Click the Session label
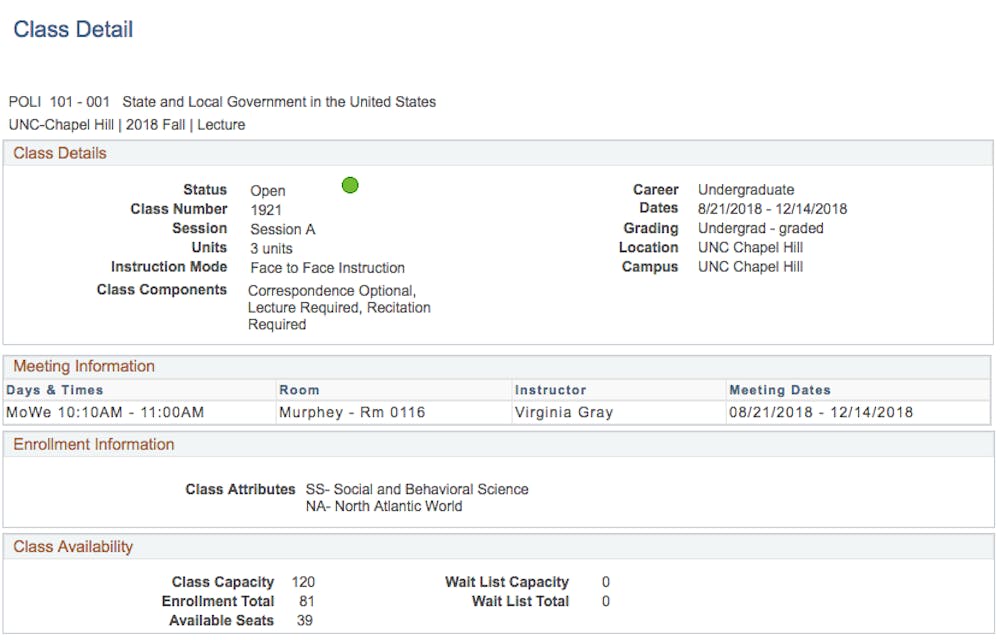This screenshot has width=1000, height=640. coord(200,228)
